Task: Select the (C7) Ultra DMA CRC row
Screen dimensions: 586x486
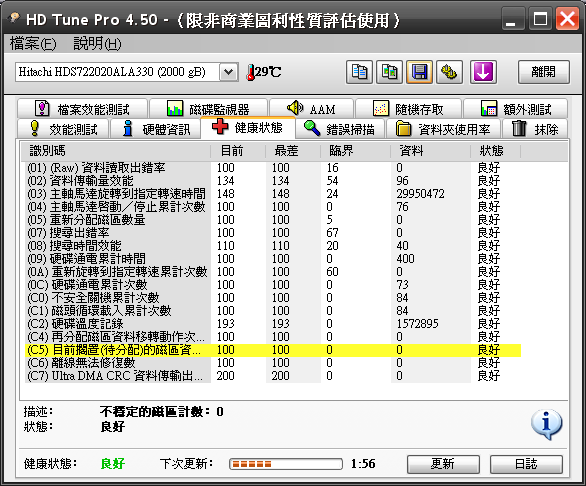Action: click(x=273, y=376)
